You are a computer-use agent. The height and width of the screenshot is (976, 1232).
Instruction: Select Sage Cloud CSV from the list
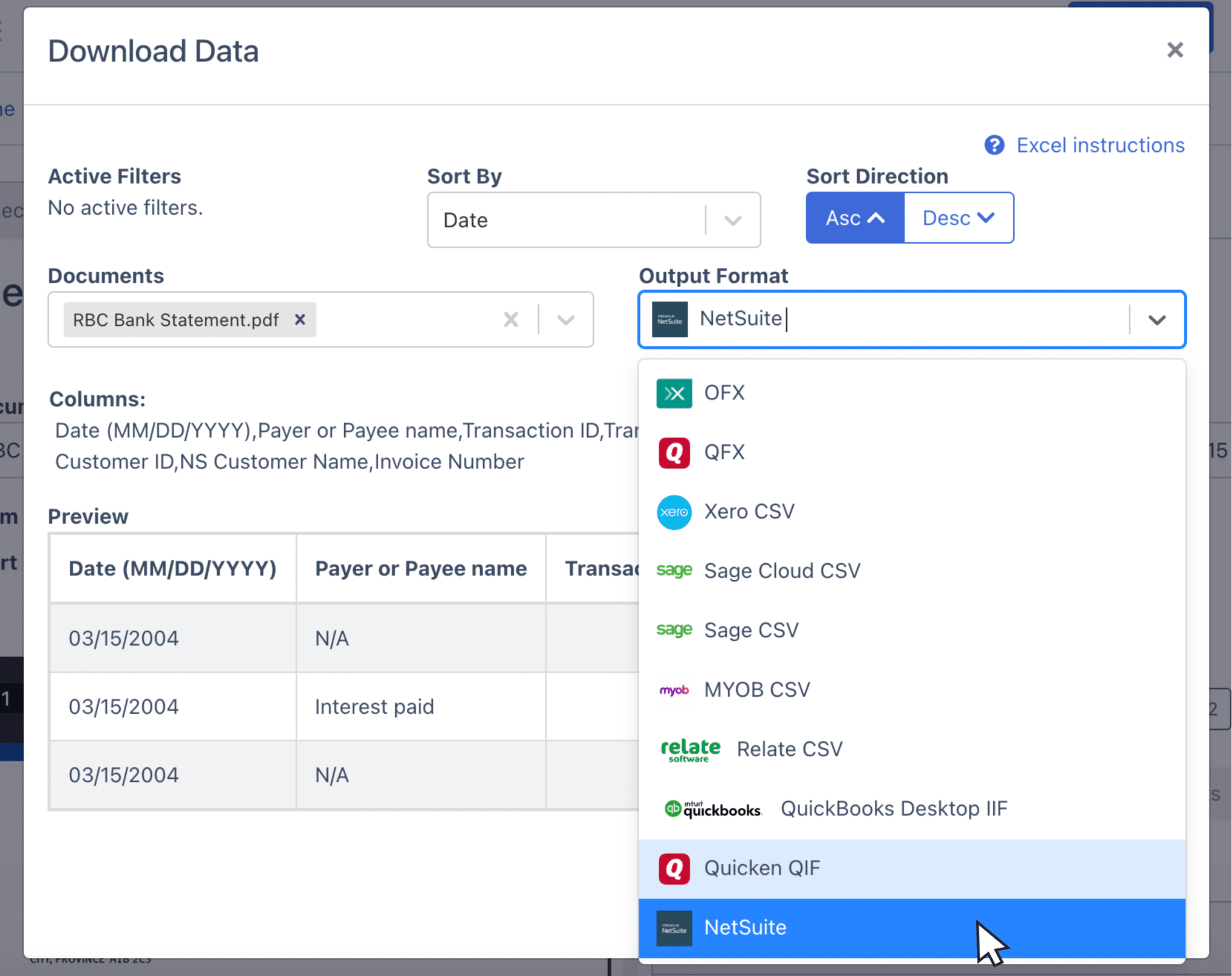781,570
